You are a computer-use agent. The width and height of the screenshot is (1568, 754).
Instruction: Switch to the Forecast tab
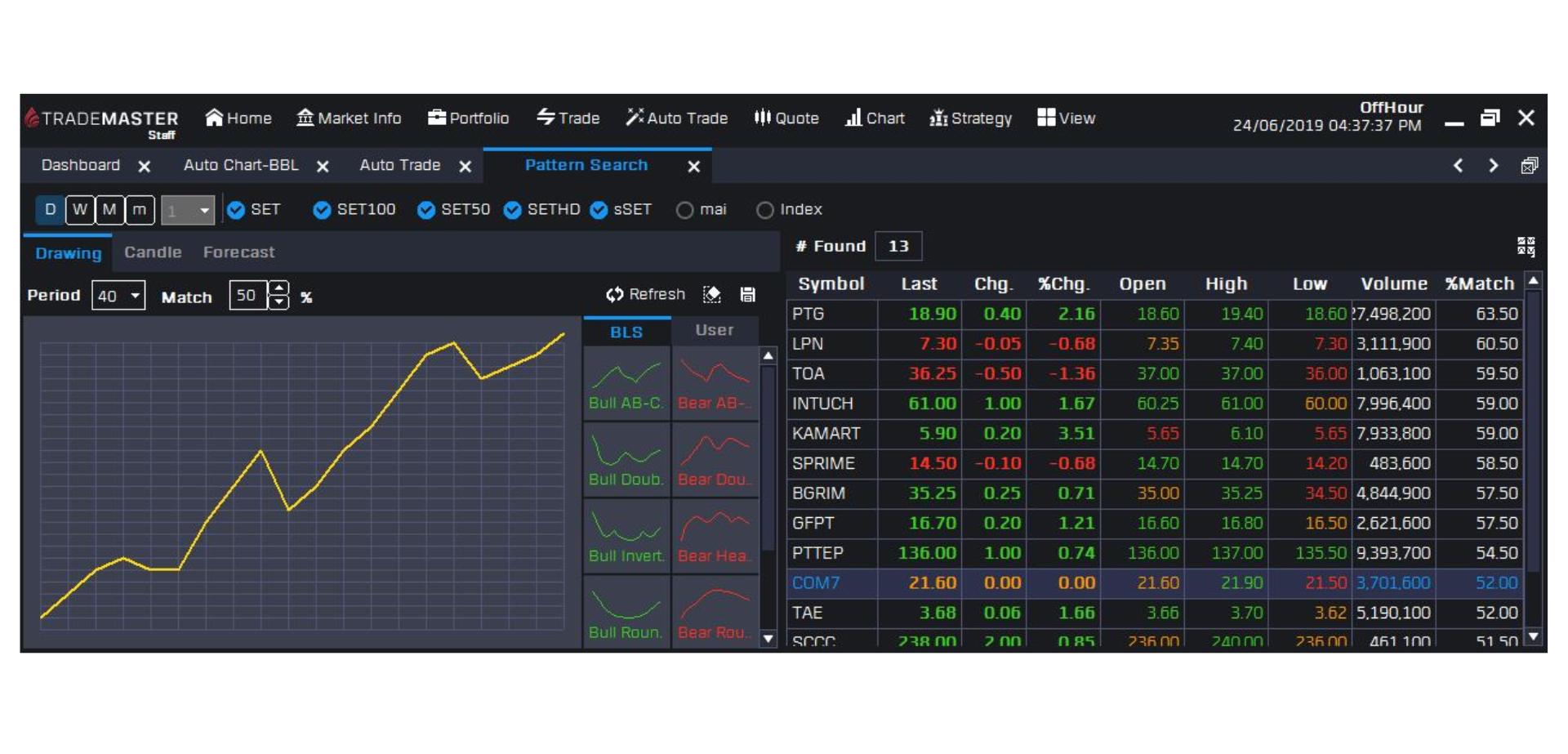point(238,252)
